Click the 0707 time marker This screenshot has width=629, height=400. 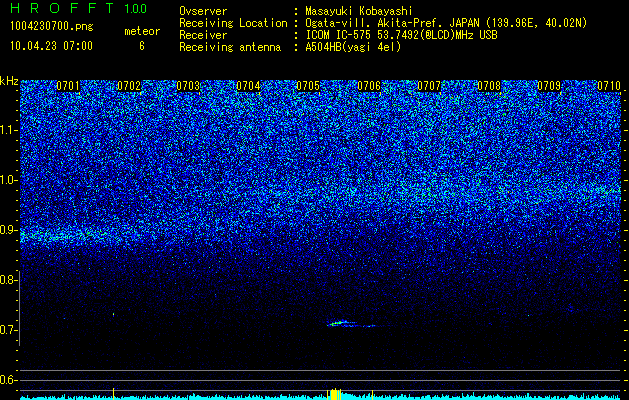[x=429, y=86]
